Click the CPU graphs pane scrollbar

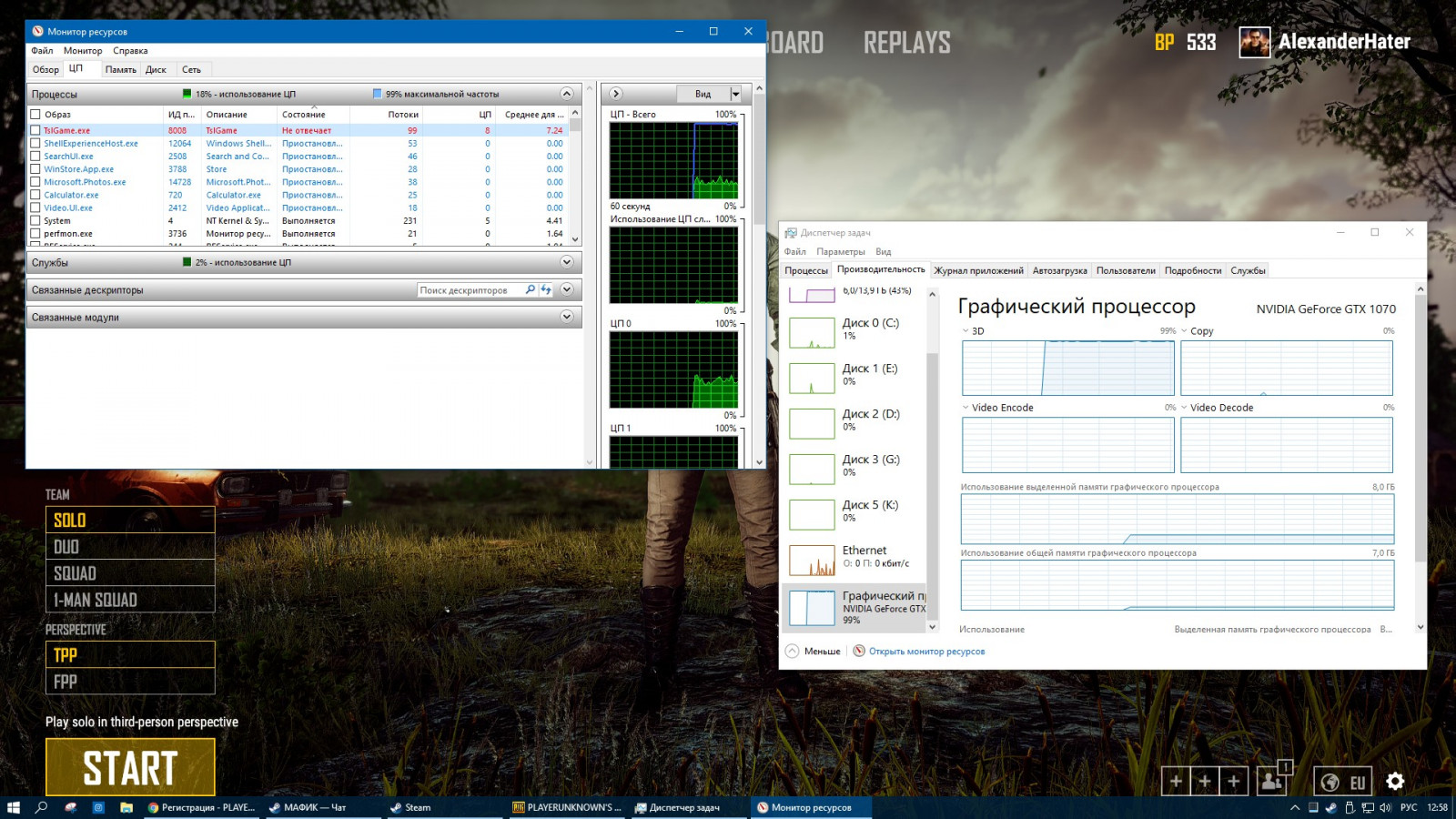point(759,273)
